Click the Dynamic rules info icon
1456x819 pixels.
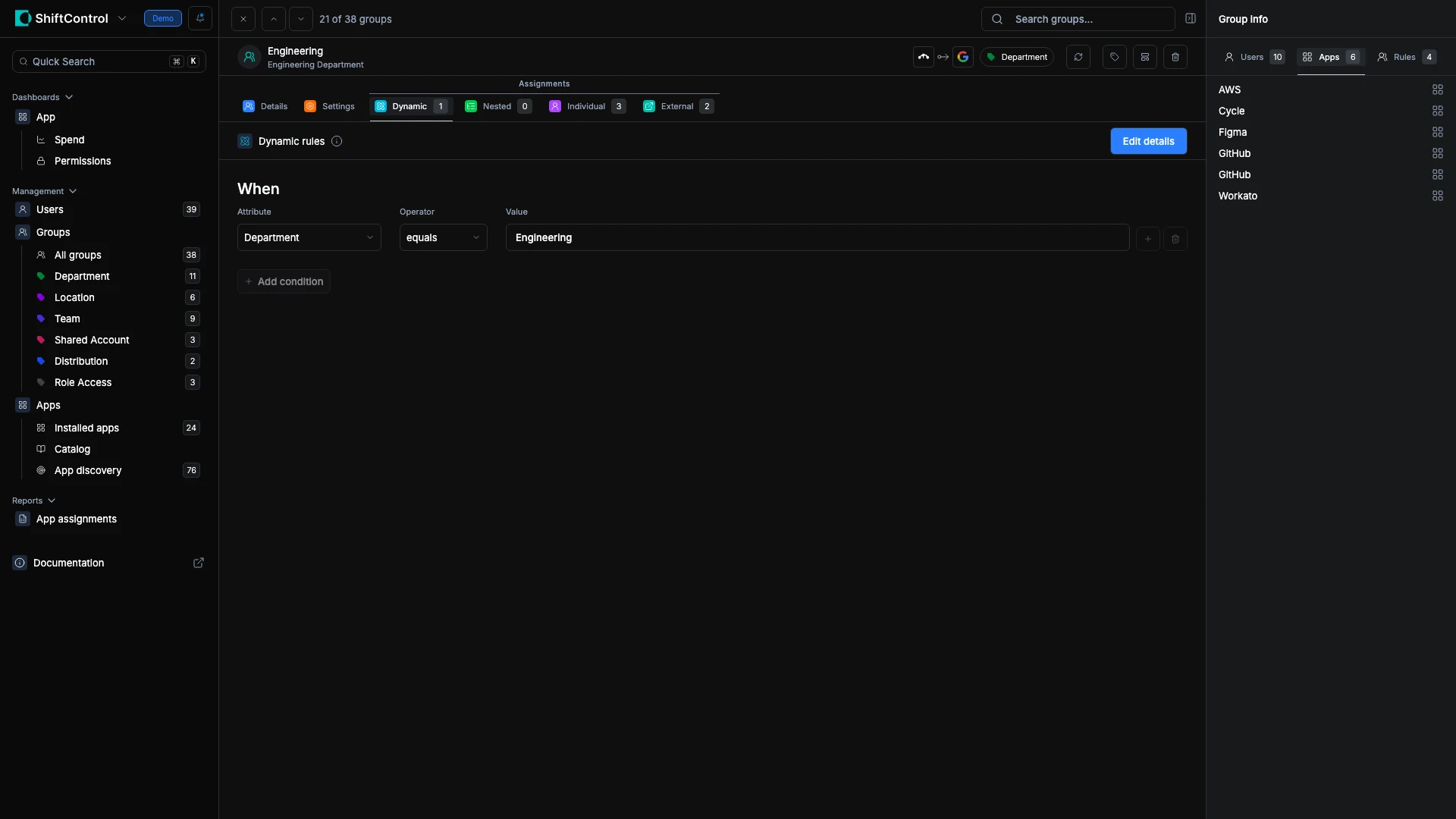point(337,141)
